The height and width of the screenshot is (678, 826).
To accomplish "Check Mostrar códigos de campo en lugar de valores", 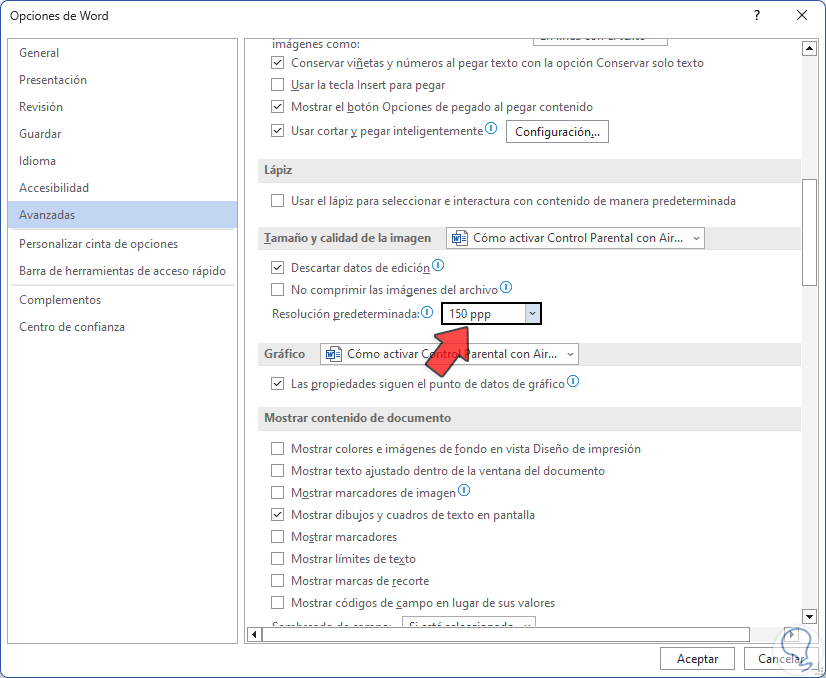I will click(x=277, y=603).
